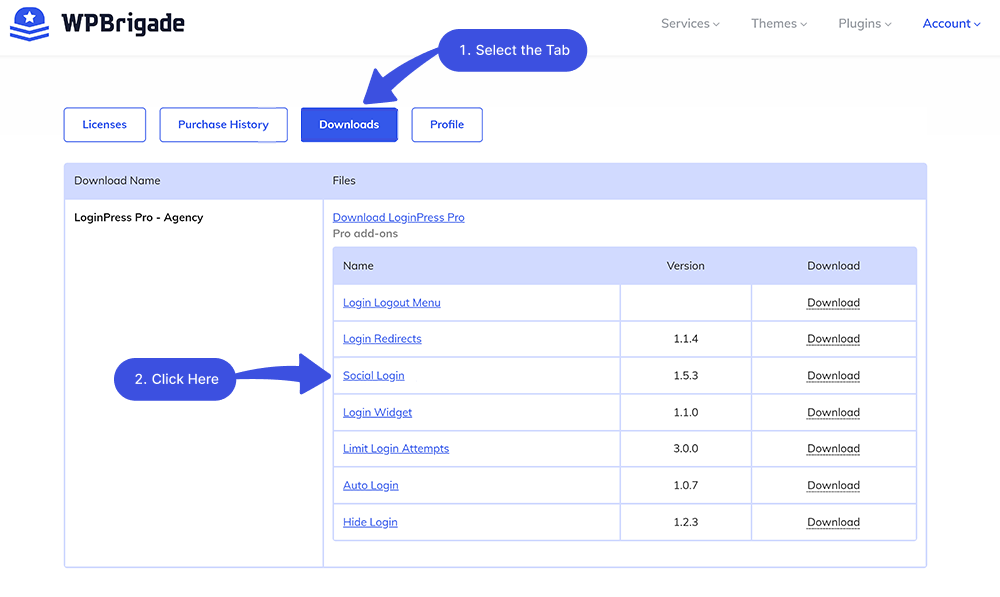Click the WPBrigade brand name text

(123, 24)
